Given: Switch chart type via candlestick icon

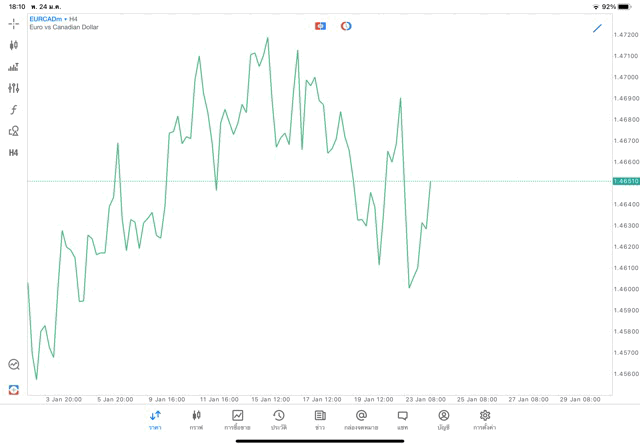Looking at the screenshot, I should pyautogui.click(x=13, y=45).
